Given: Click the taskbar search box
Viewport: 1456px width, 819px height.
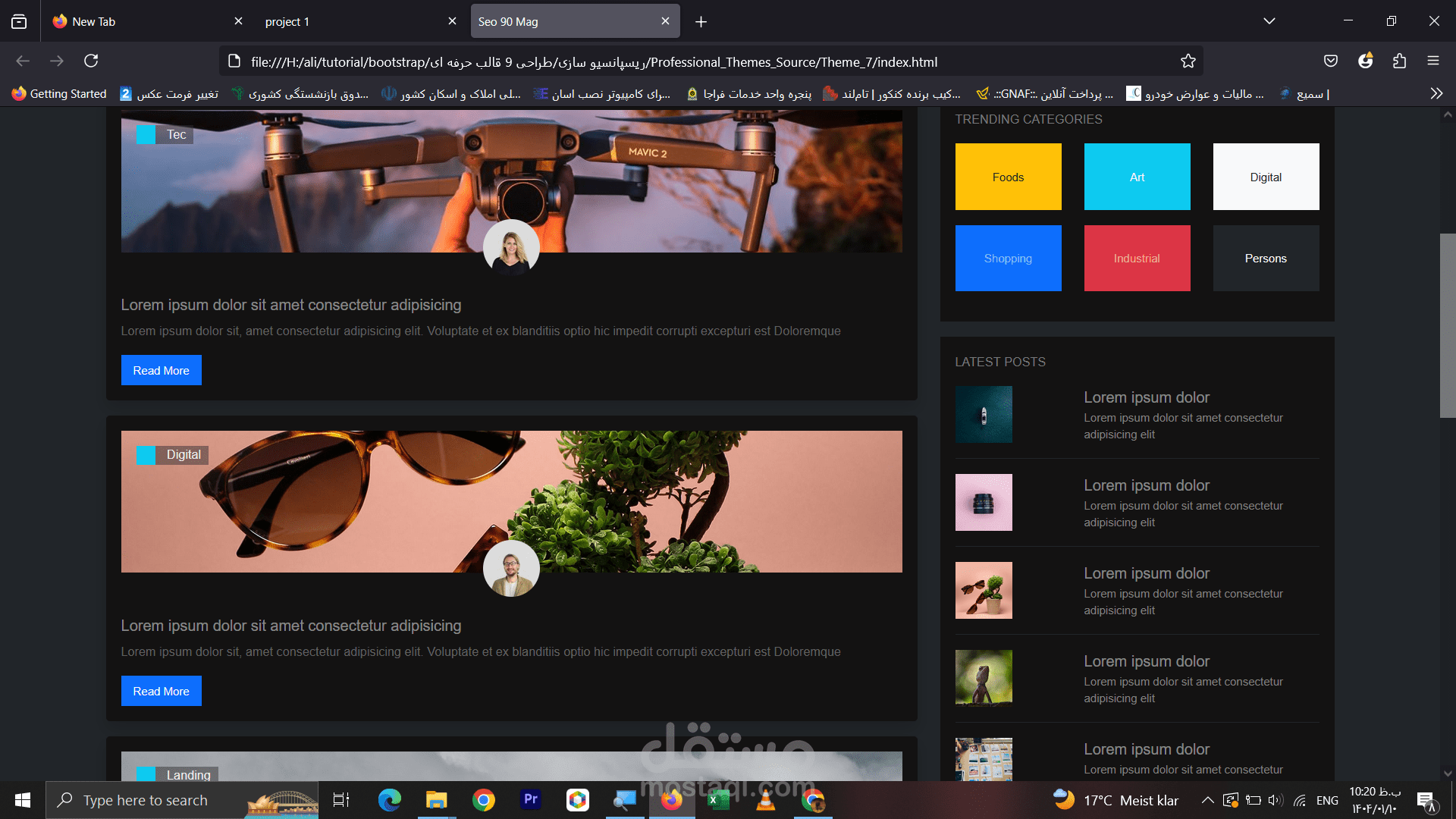Looking at the screenshot, I should pyautogui.click(x=182, y=800).
